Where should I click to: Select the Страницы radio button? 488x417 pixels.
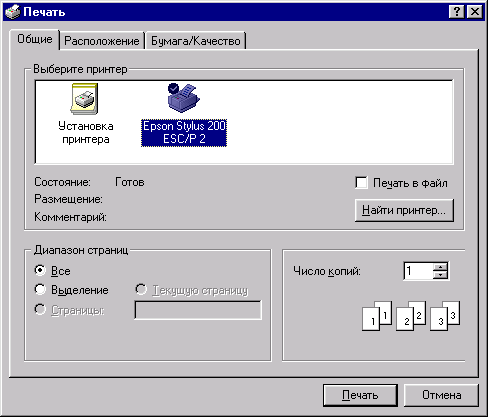click(40, 309)
